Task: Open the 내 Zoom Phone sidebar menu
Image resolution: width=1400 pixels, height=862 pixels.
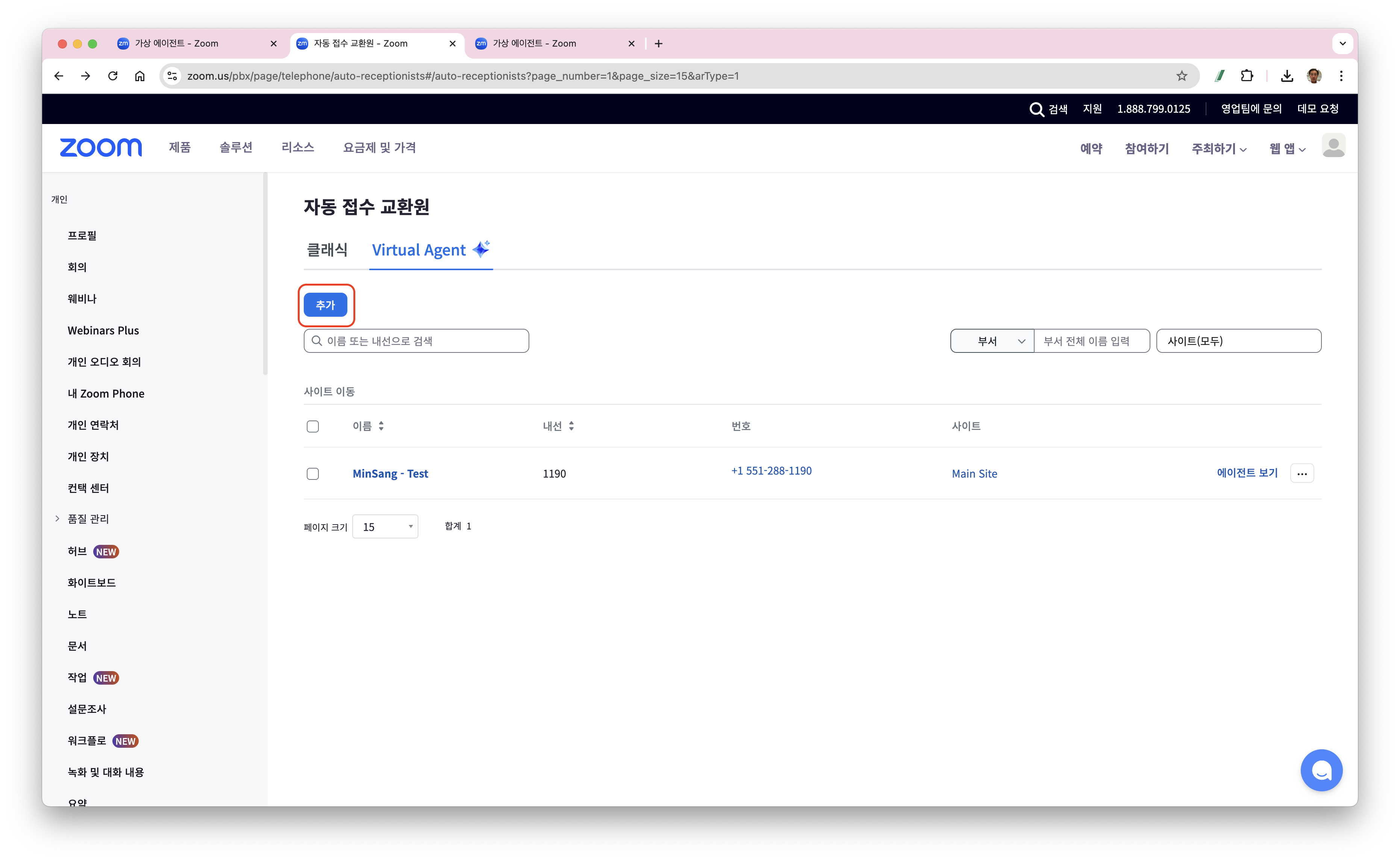Action: tap(106, 393)
